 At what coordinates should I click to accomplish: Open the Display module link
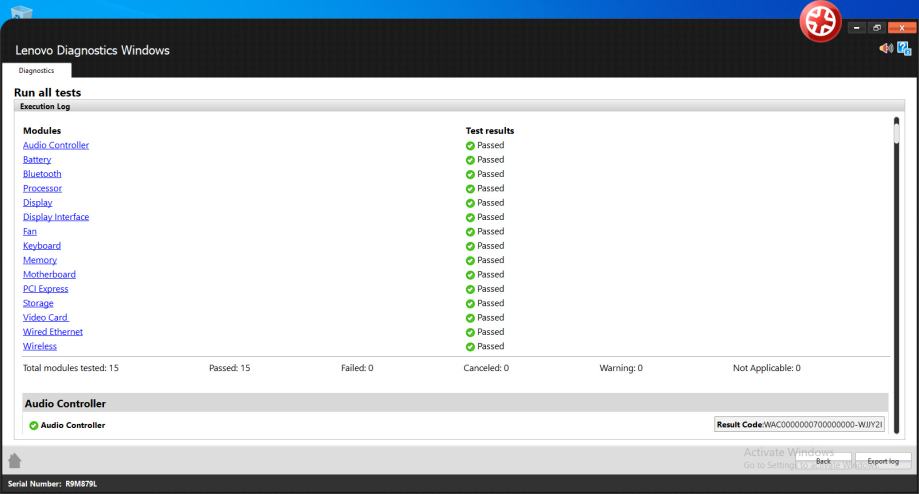click(38, 203)
